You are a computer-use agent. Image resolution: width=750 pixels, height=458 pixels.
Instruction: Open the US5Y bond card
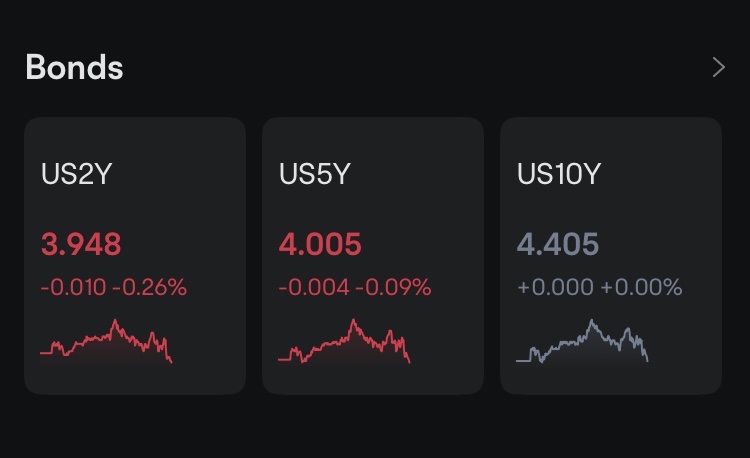coord(373,256)
